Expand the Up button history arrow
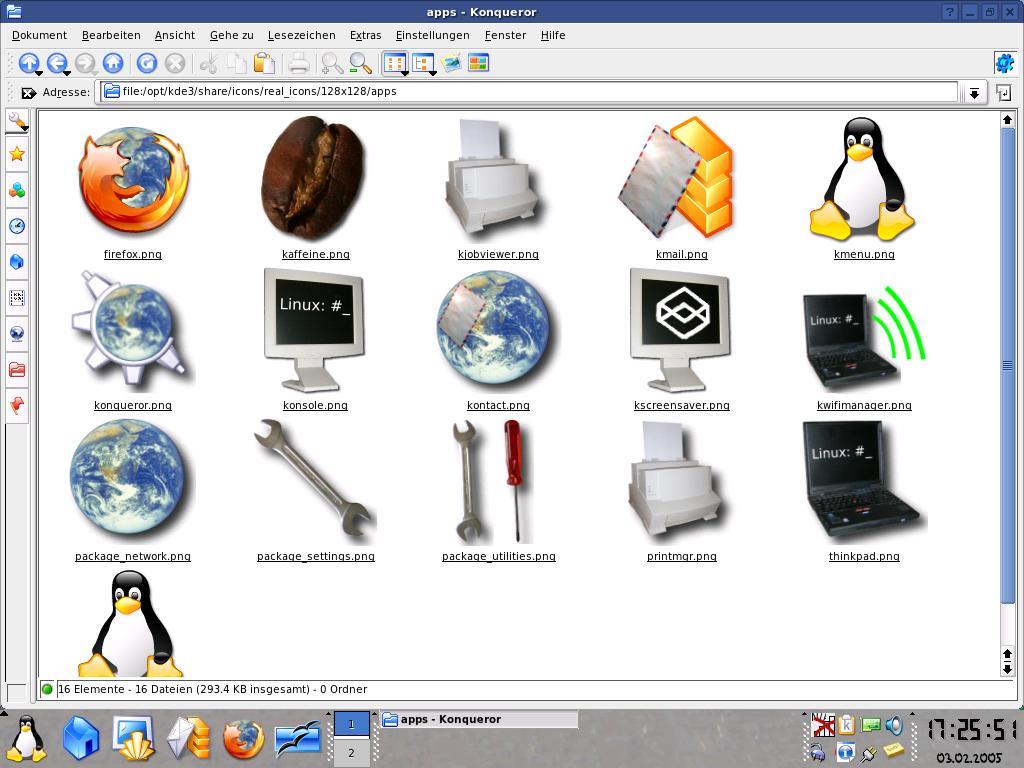This screenshot has width=1024, height=768. (39, 72)
